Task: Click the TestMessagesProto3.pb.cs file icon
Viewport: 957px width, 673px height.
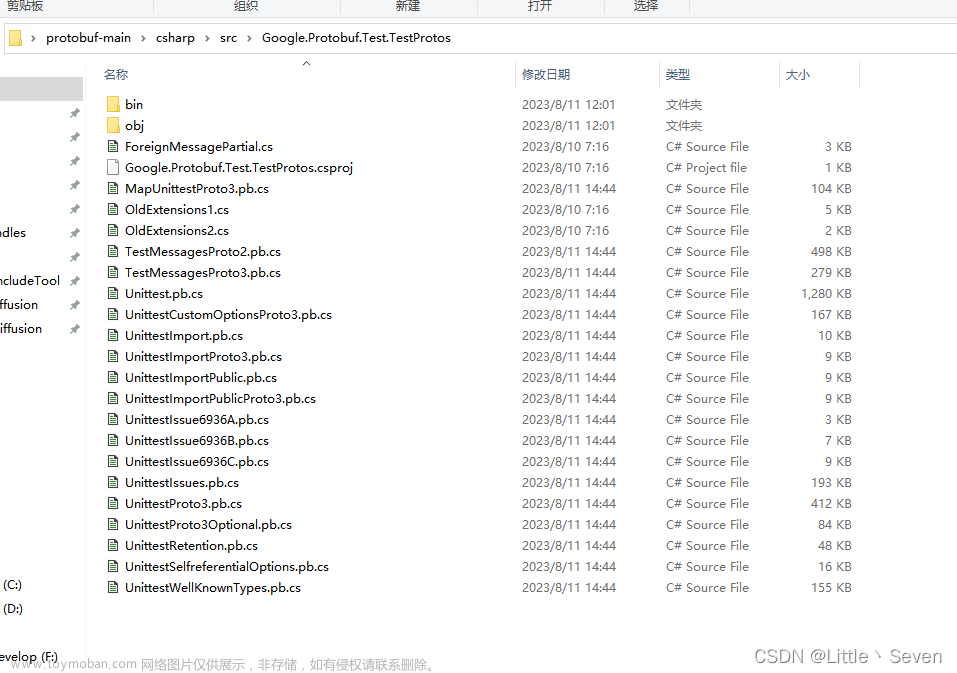Action: pos(113,273)
